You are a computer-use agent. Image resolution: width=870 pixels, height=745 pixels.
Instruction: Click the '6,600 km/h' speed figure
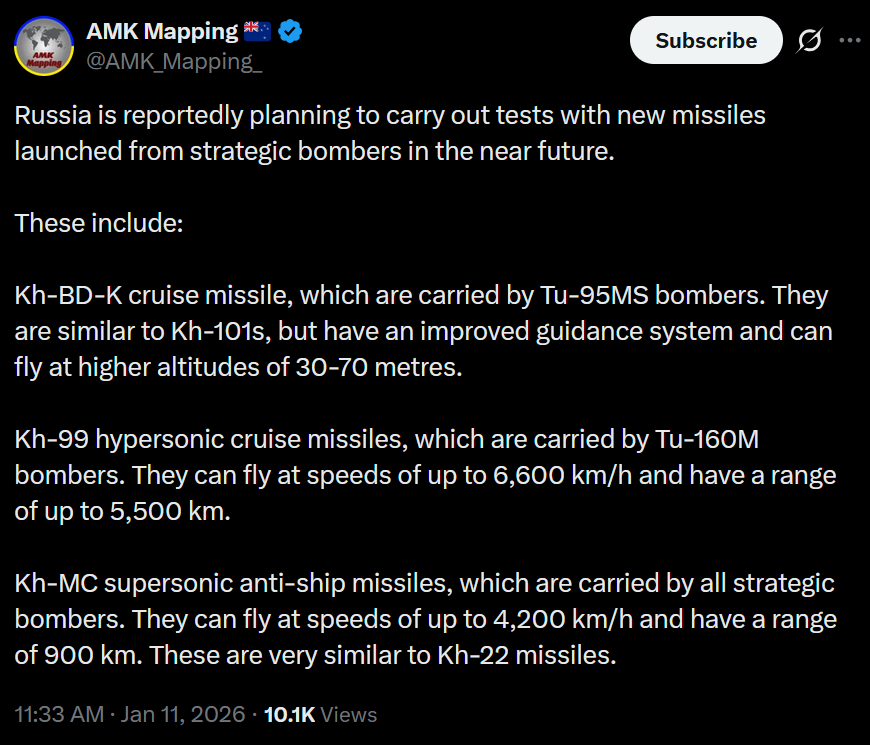click(562, 475)
